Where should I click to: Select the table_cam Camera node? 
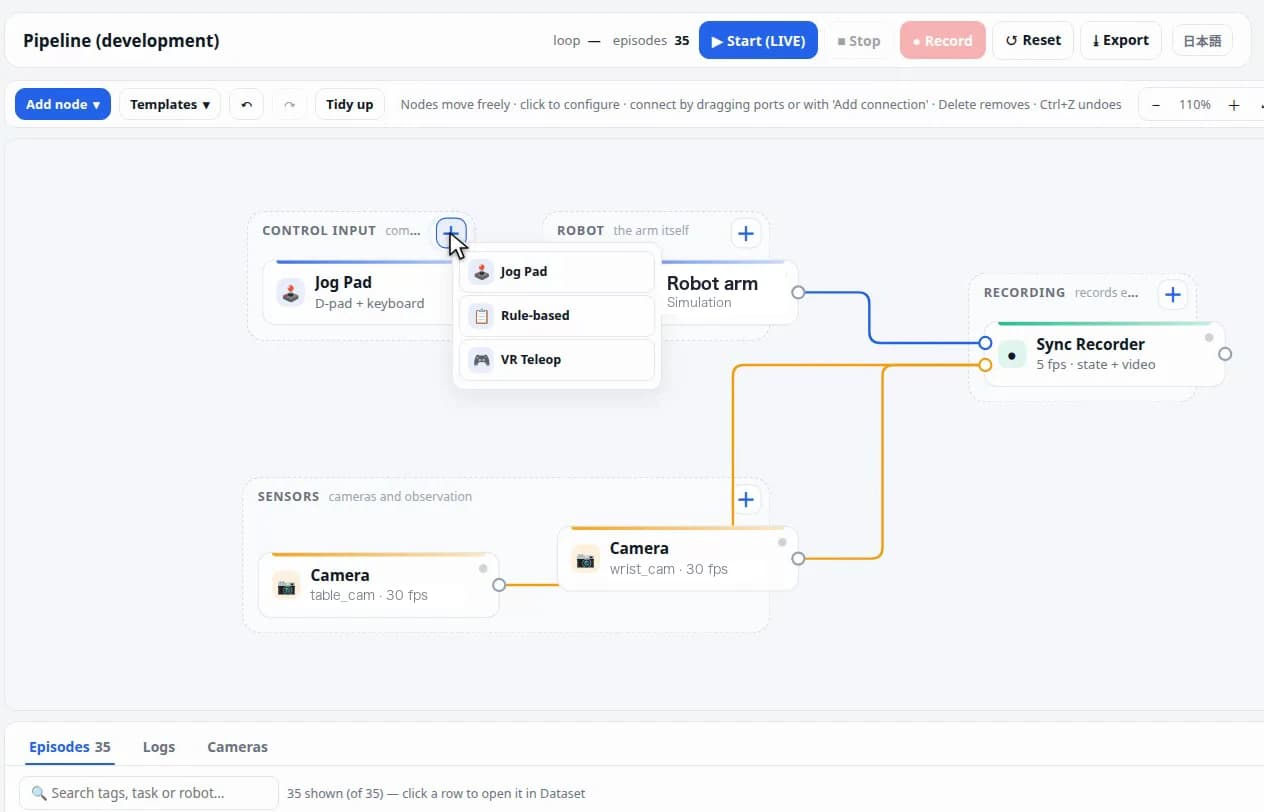pyautogui.click(x=379, y=585)
